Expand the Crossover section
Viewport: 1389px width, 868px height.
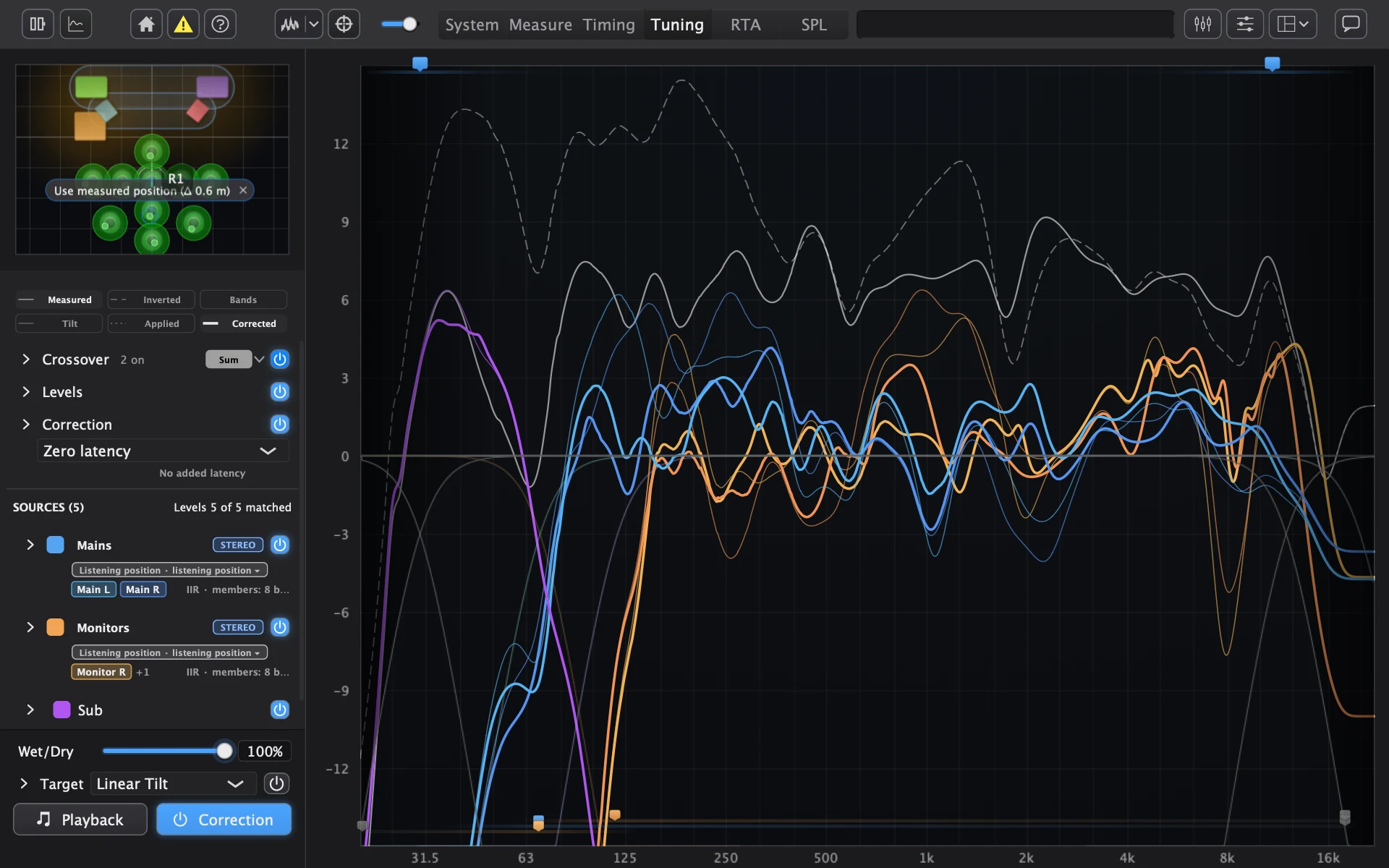[x=26, y=359]
